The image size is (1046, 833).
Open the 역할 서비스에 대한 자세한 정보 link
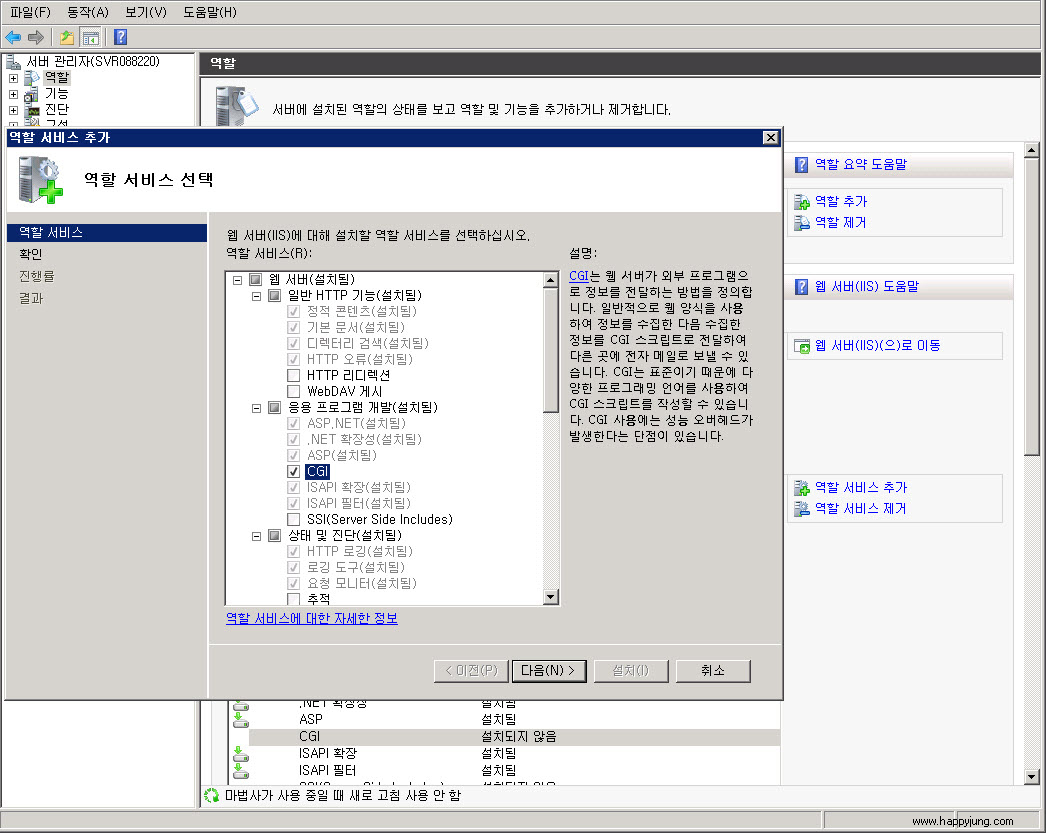point(312,618)
